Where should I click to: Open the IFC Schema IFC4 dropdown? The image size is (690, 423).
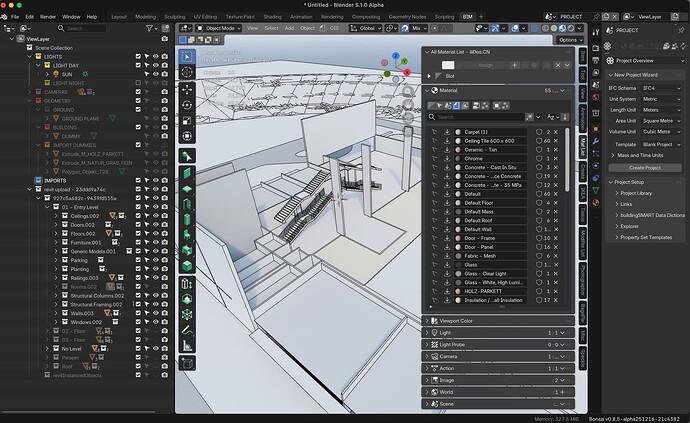click(x=661, y=88)
